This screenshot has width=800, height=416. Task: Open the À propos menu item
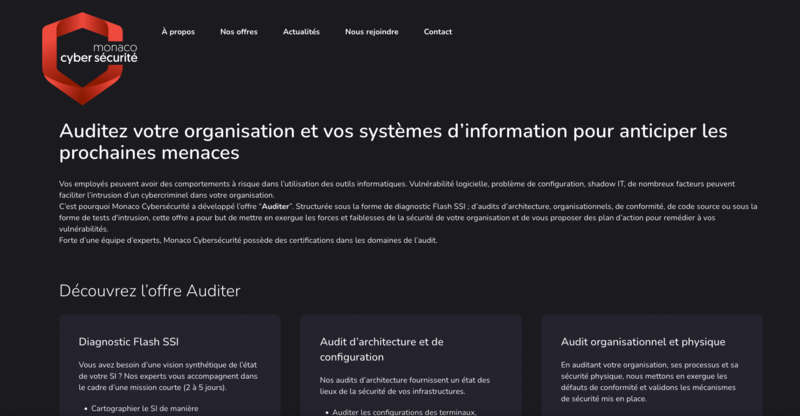(178, 32)
